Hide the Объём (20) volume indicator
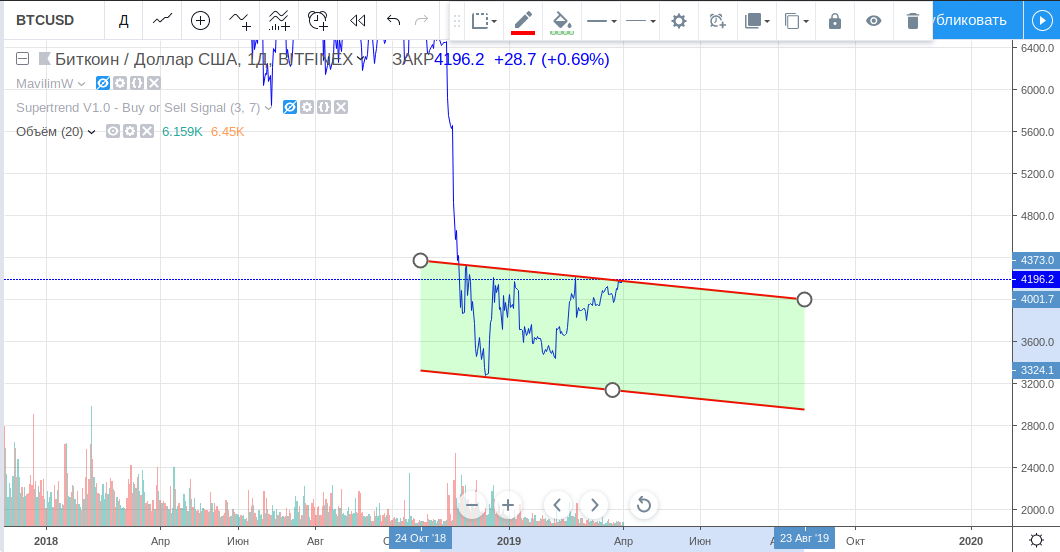Viewport: 1060px width, 552px height. (113, 131)
